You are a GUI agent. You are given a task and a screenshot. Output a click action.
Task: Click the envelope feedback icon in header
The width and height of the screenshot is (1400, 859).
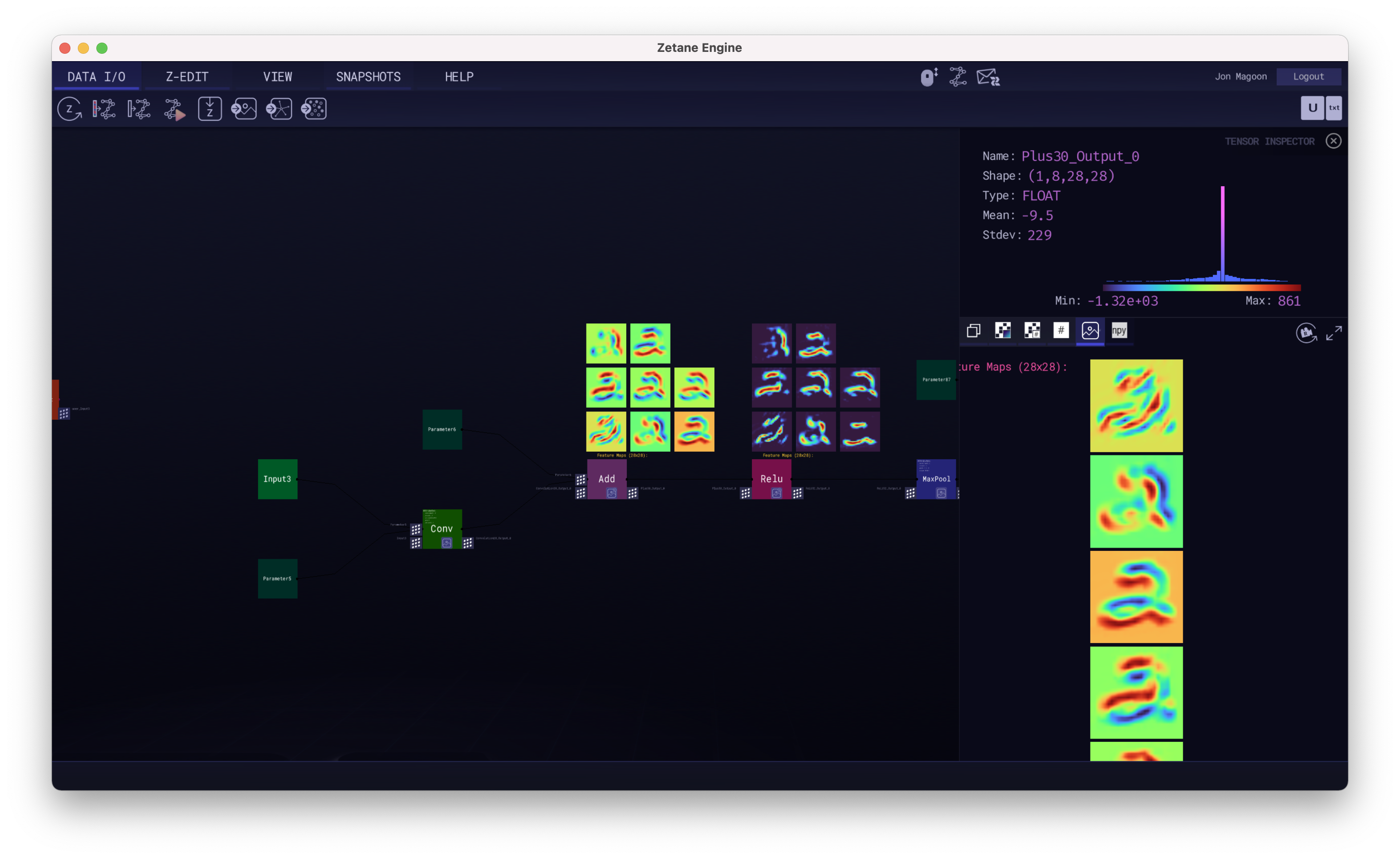tap(988, 77)
